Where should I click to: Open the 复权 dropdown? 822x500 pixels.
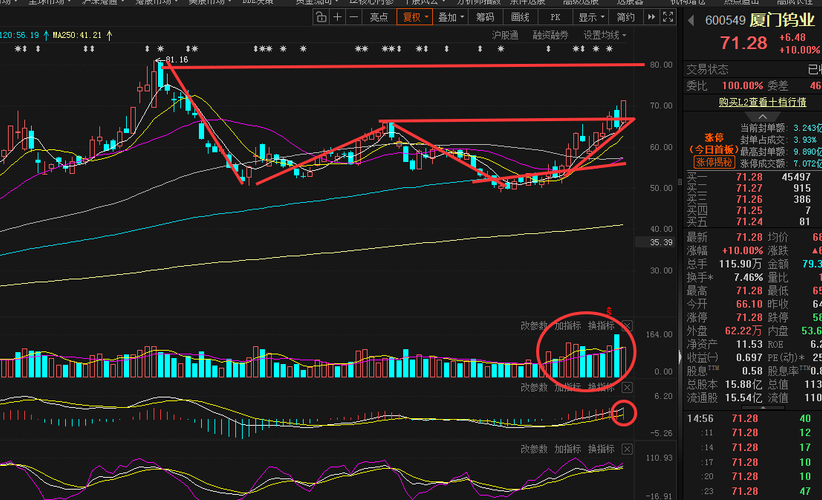coord(415,17)
